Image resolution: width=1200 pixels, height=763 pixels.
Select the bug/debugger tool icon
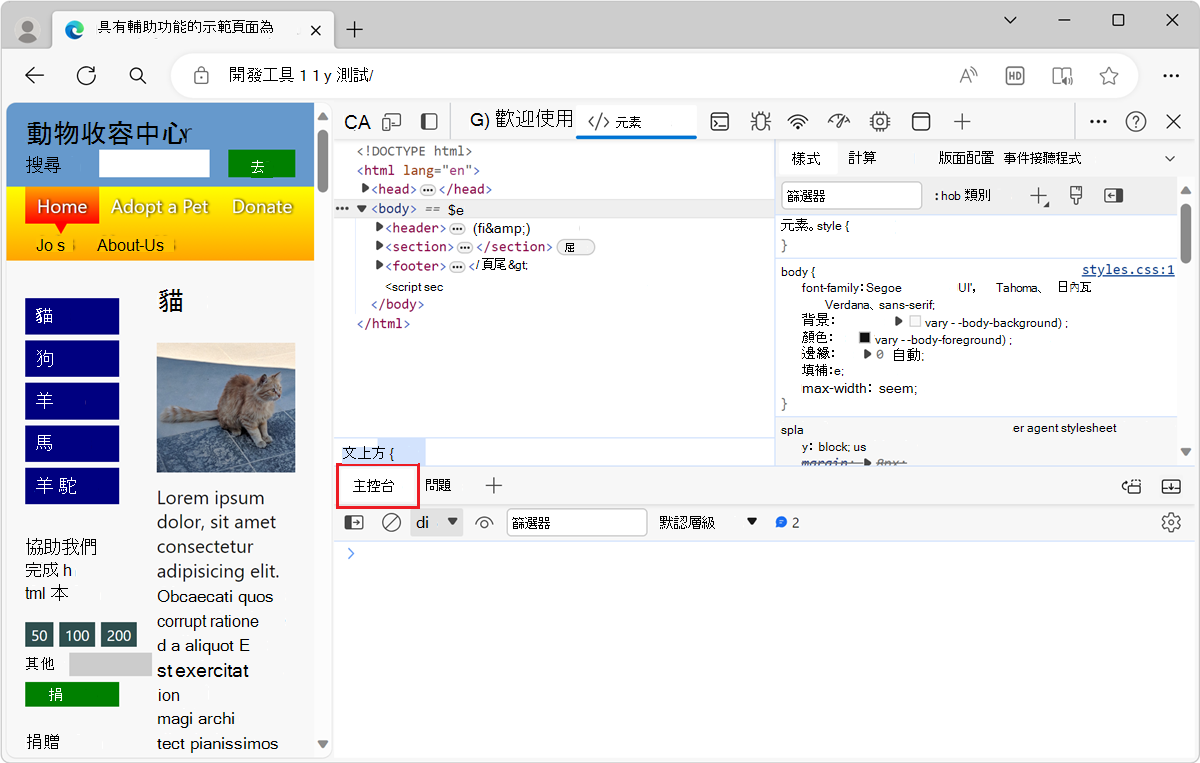(x=760, y=121)
